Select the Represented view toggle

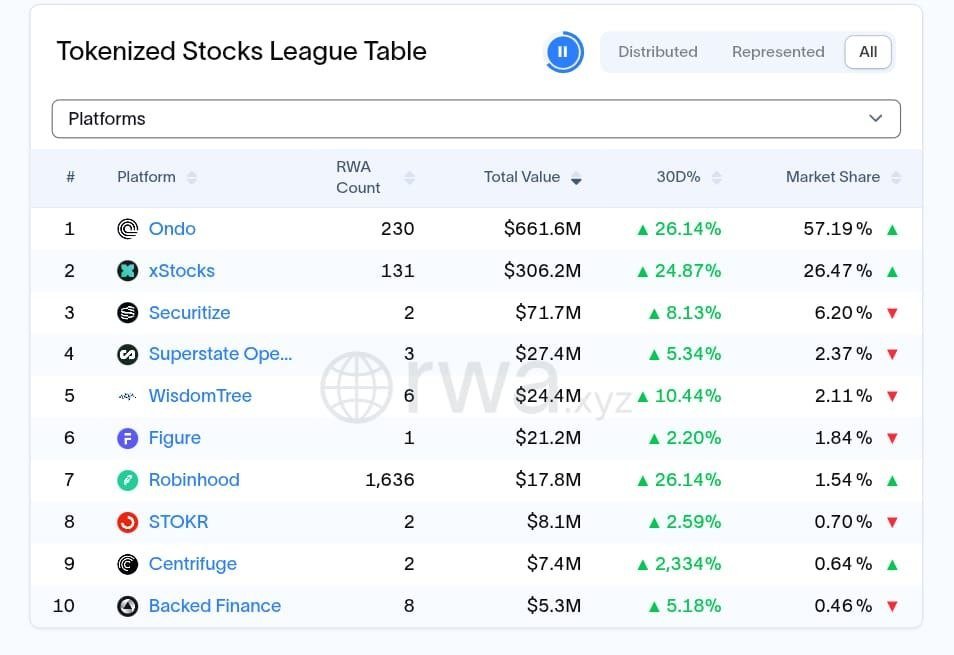(778, 52)
